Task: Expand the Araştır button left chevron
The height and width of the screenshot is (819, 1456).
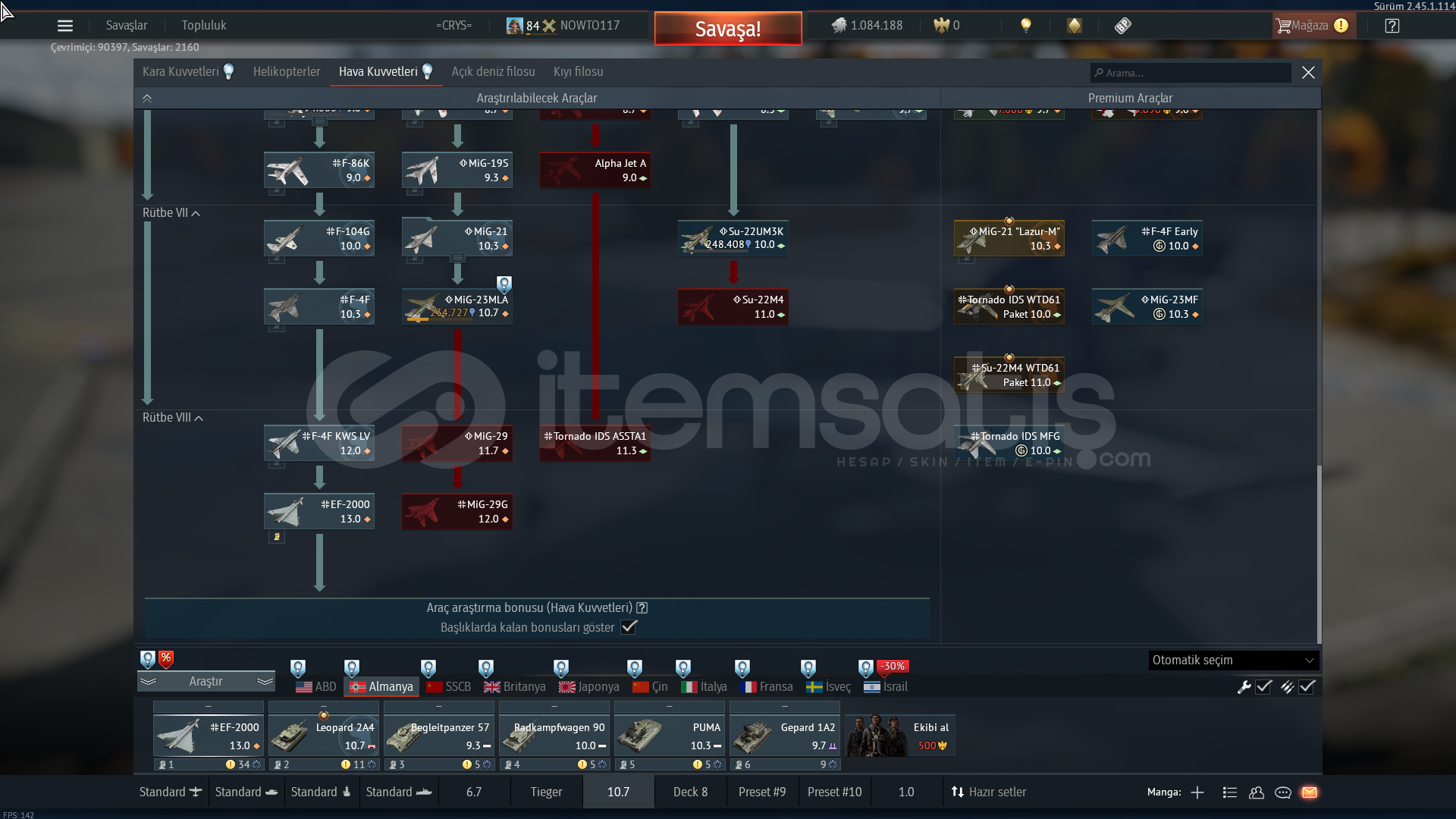Action: (148, 682)
